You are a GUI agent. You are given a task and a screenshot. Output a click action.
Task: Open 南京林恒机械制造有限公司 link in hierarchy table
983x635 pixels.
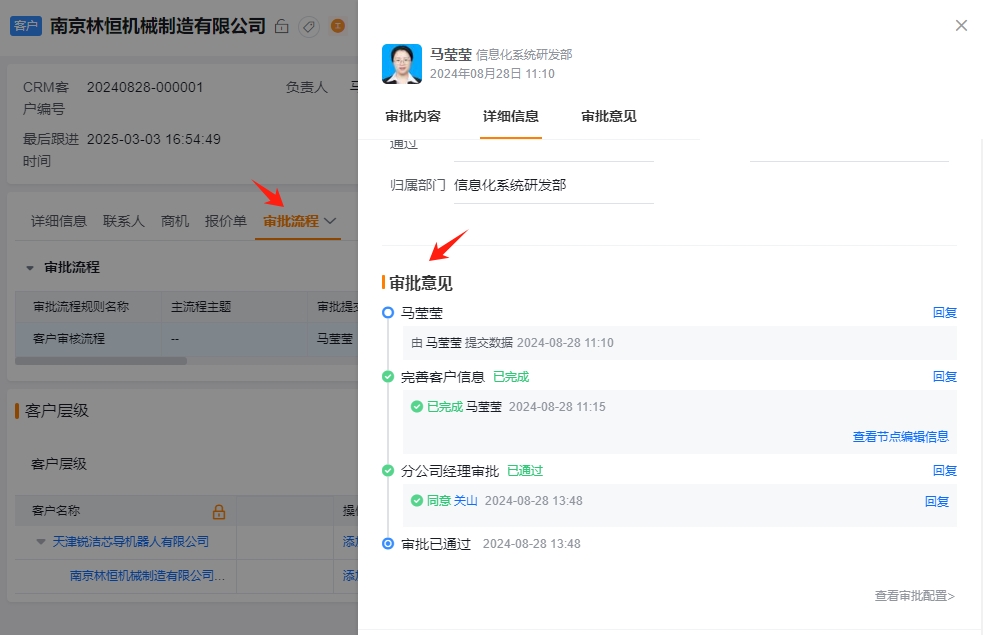(147, 575)
